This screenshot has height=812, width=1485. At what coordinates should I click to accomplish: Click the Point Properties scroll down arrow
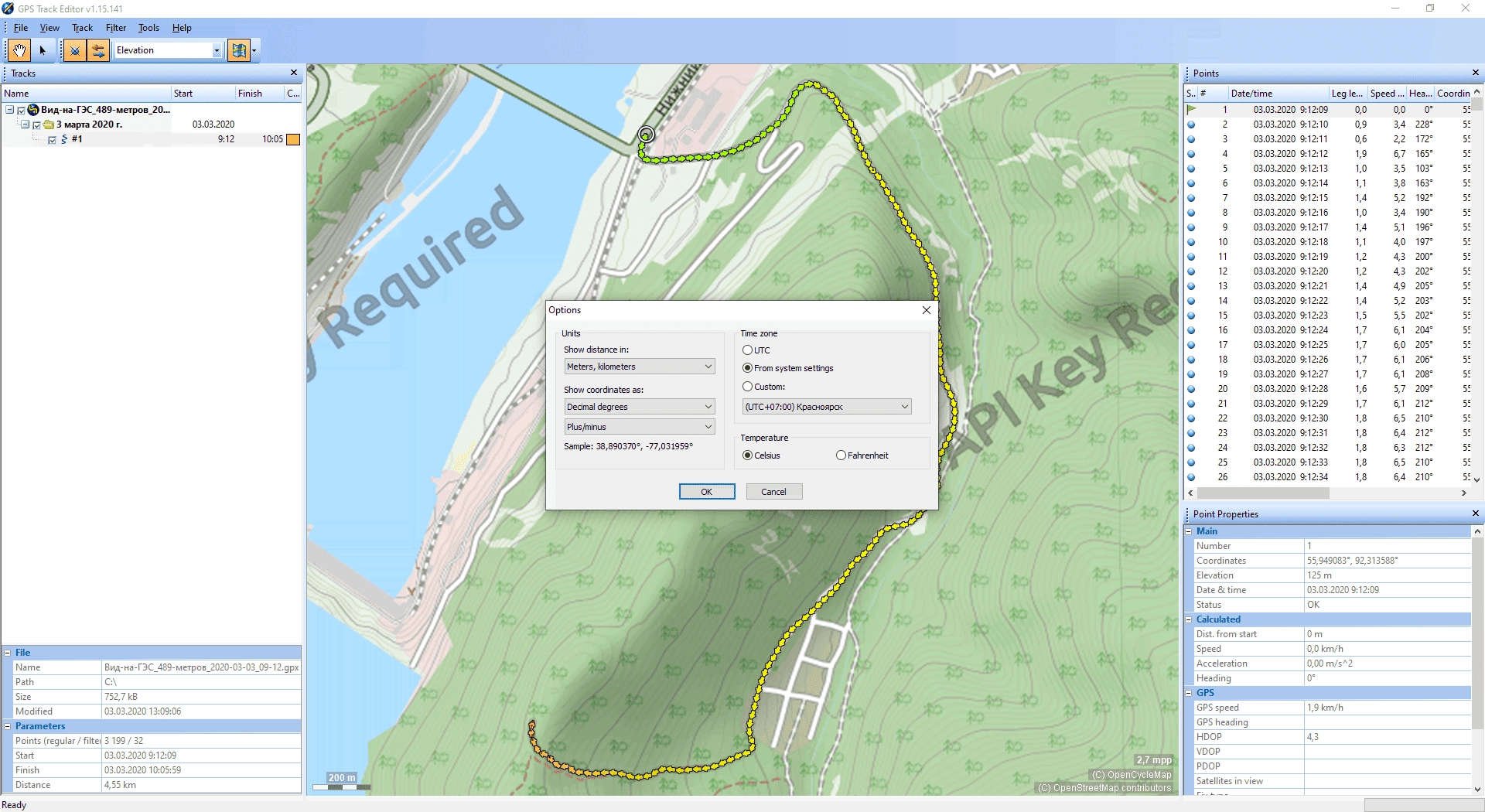coord(1477,789)
